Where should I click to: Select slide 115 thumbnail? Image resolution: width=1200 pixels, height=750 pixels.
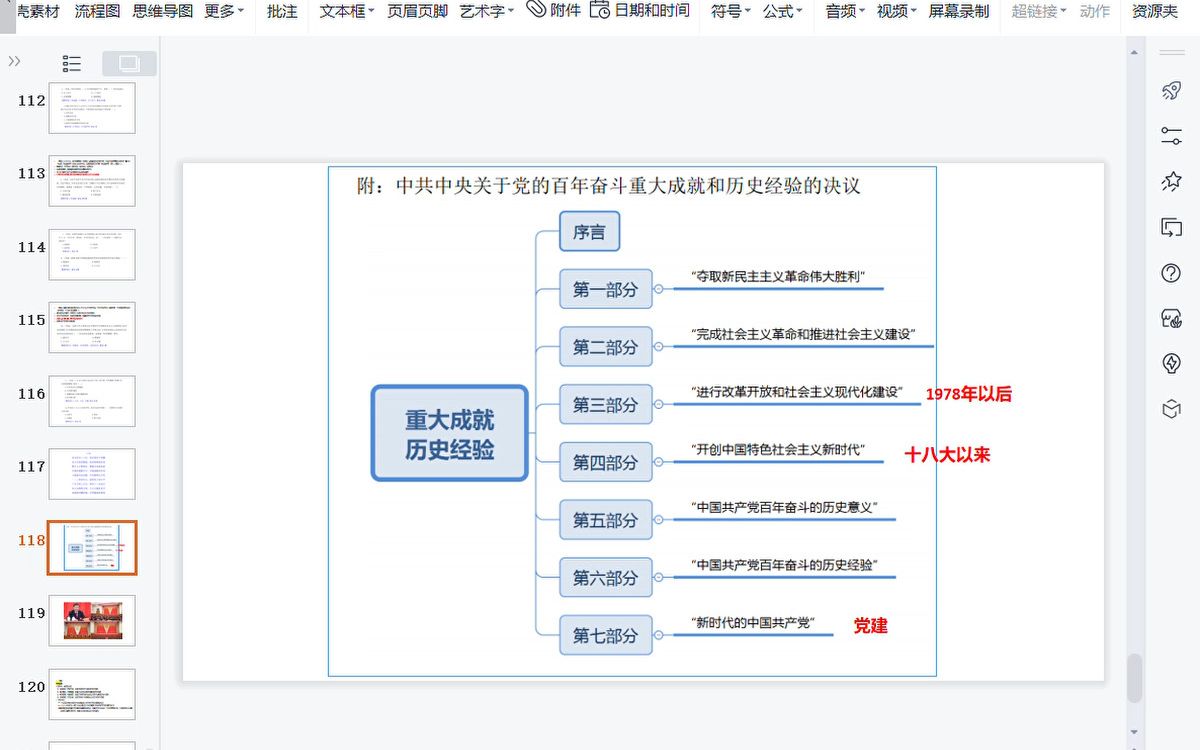click(x=92, y=327)
